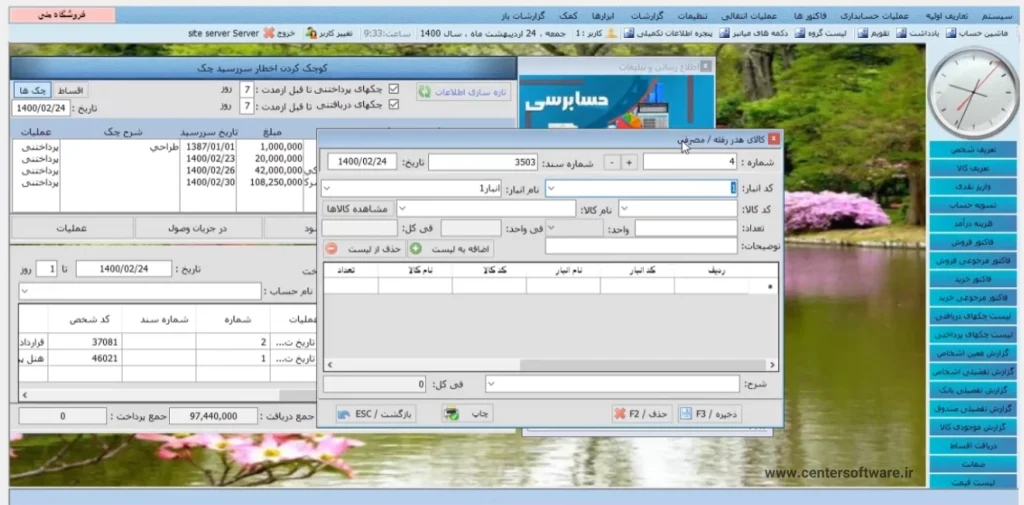The image size is (1024, 505).
Task: Click the green plus icon on اضافه به لیست
Action: [415, 249]
